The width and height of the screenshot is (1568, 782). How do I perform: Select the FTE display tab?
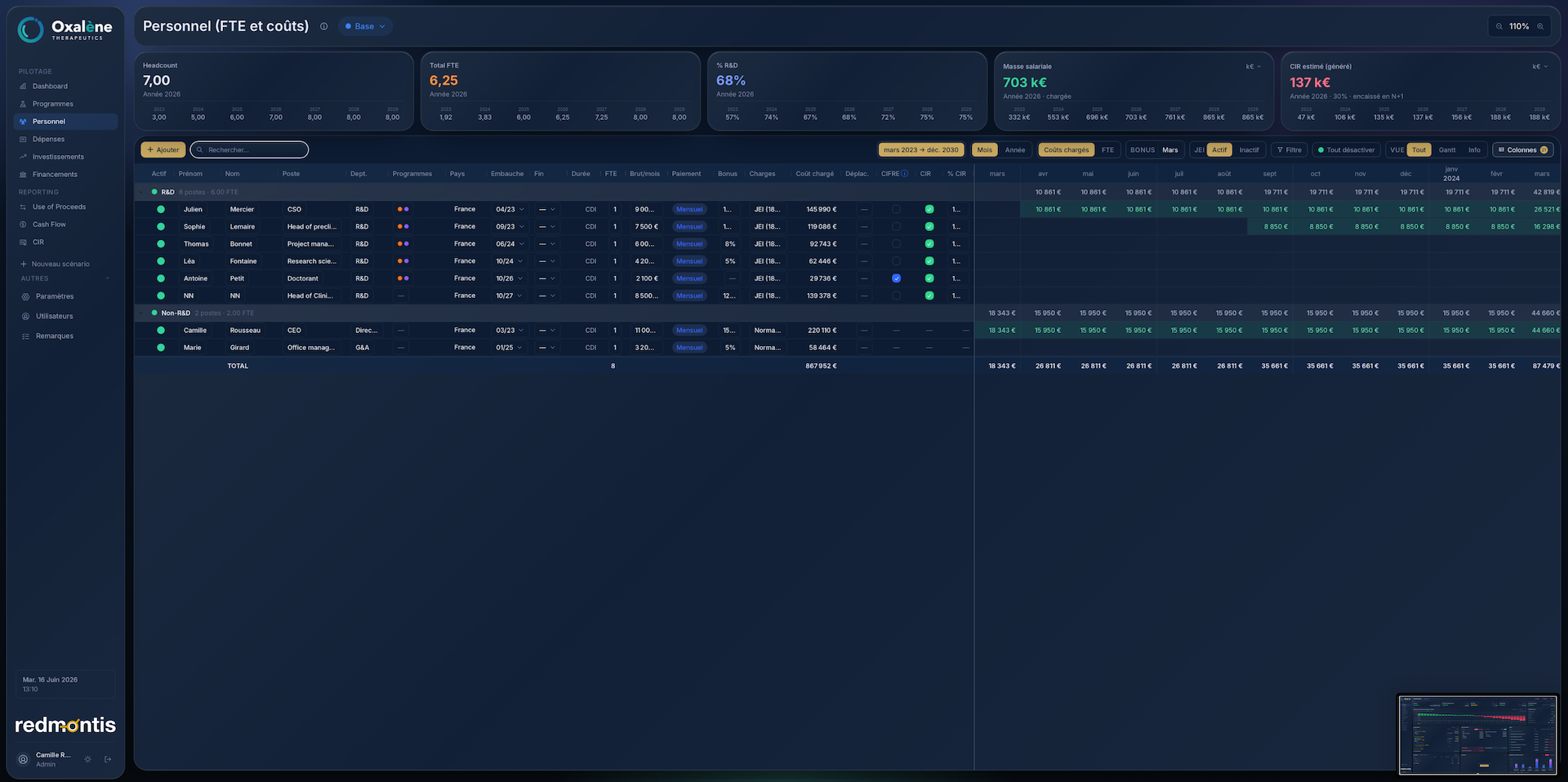(1107, 150)
